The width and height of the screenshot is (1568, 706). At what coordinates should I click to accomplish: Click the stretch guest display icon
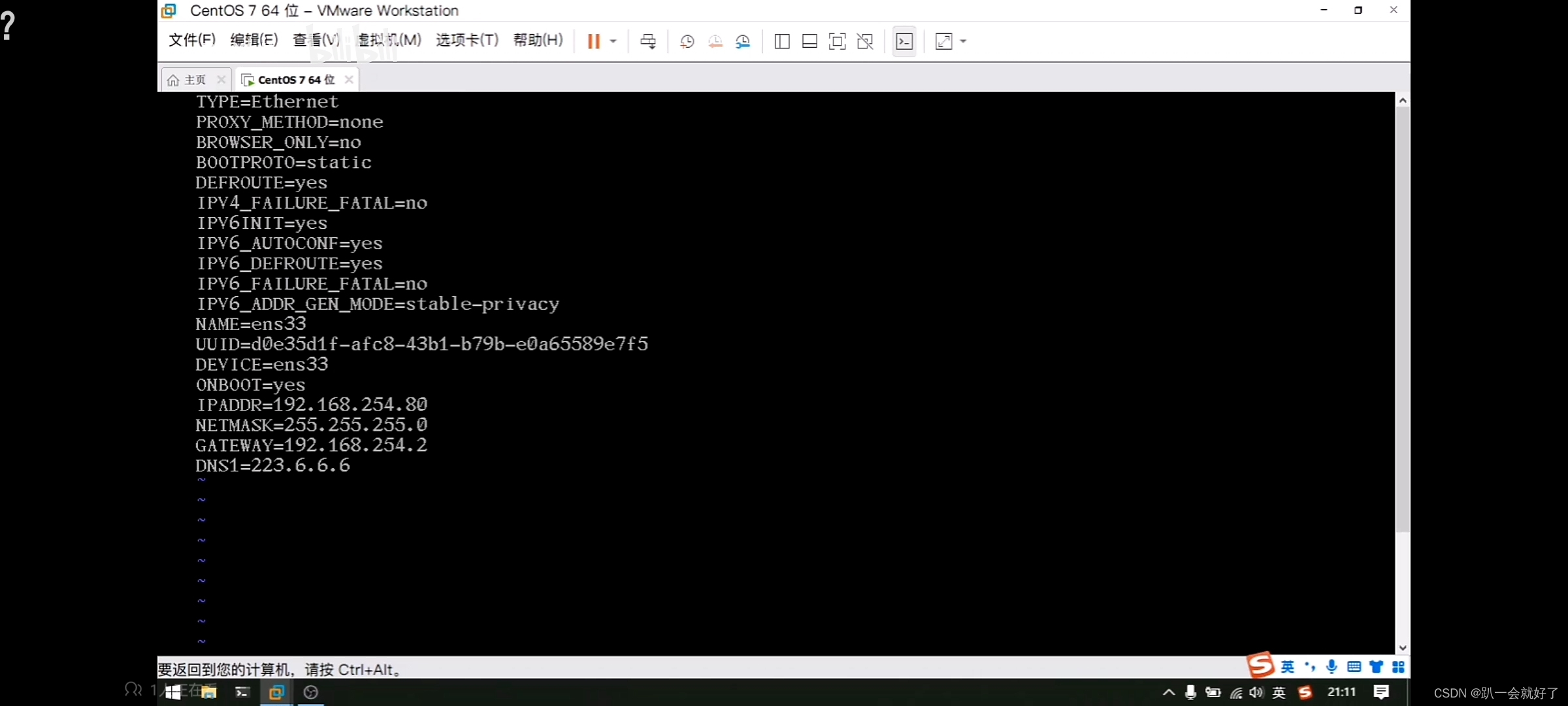pyautogui.click(x=943, y=41)
